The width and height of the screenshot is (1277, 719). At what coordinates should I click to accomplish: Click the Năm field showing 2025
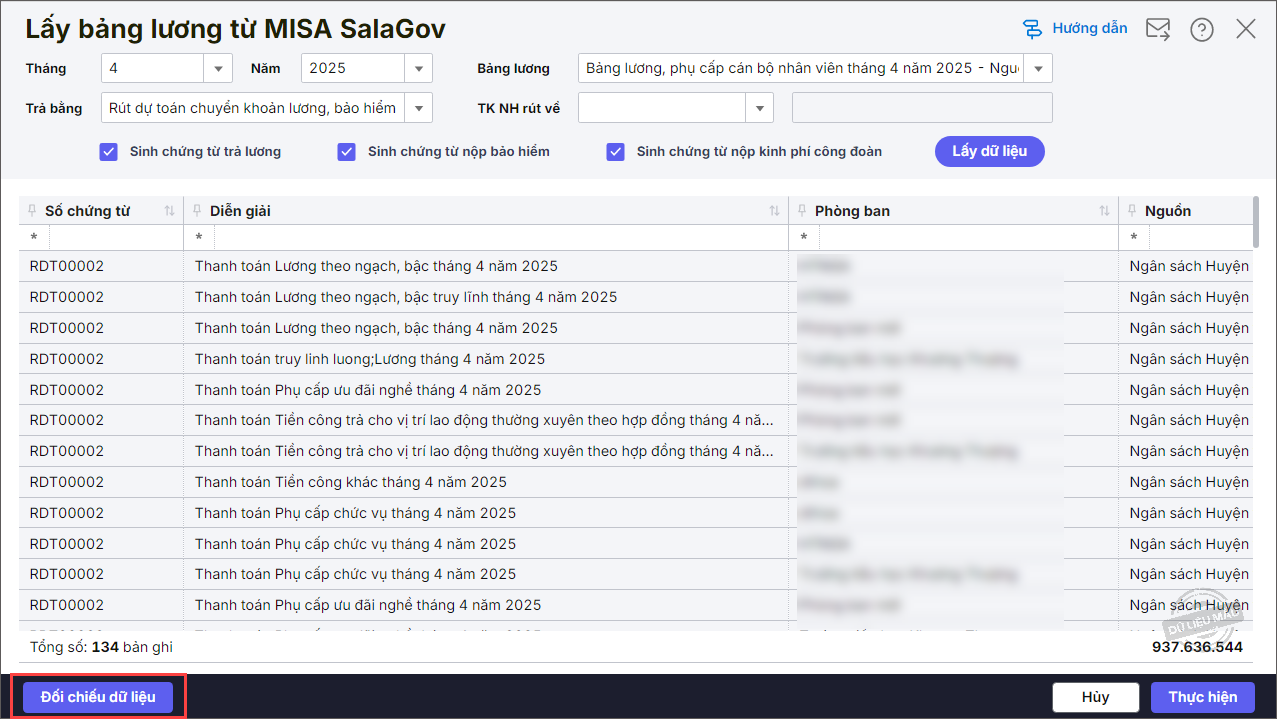point(353,68)
